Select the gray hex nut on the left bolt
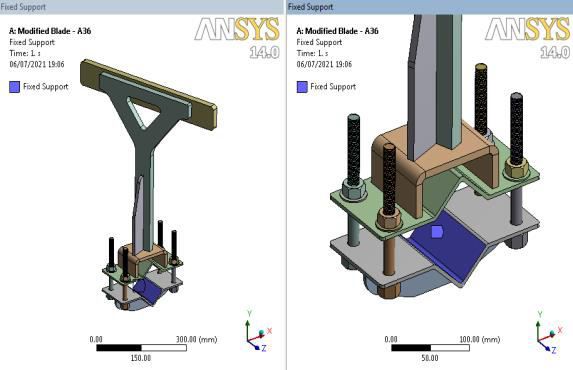This screenshot has height=370, width=573. 354,190
